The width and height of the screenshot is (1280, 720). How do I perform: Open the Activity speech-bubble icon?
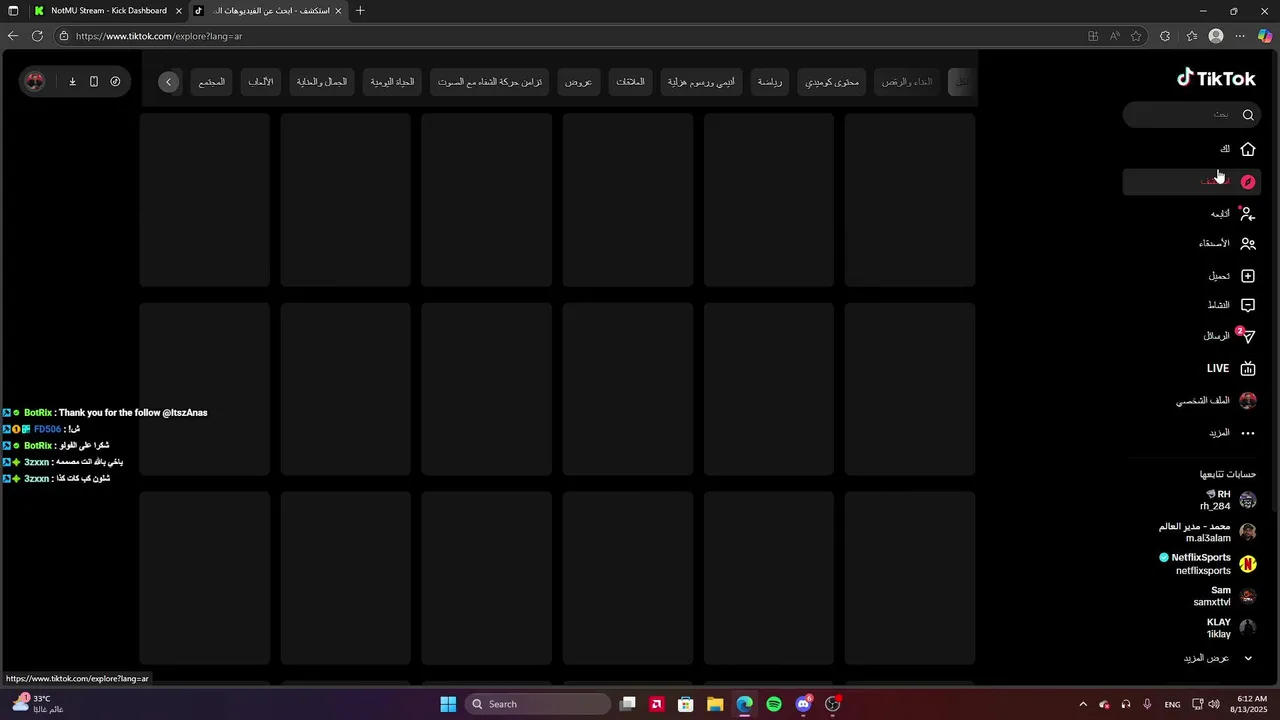pyautogui.click(x=1248, y=305)
